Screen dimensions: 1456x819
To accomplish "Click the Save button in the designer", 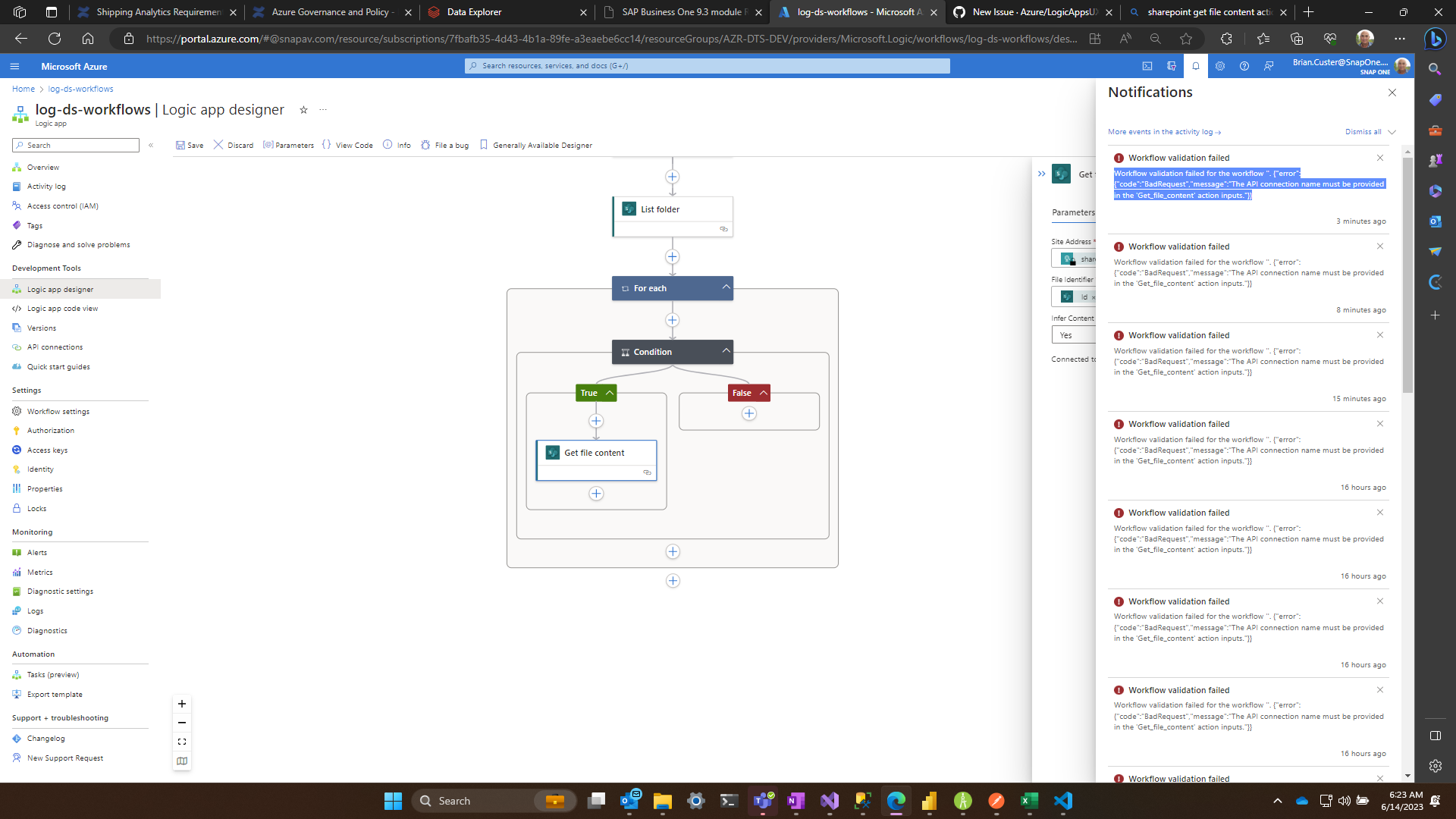I will click(190, 145).
